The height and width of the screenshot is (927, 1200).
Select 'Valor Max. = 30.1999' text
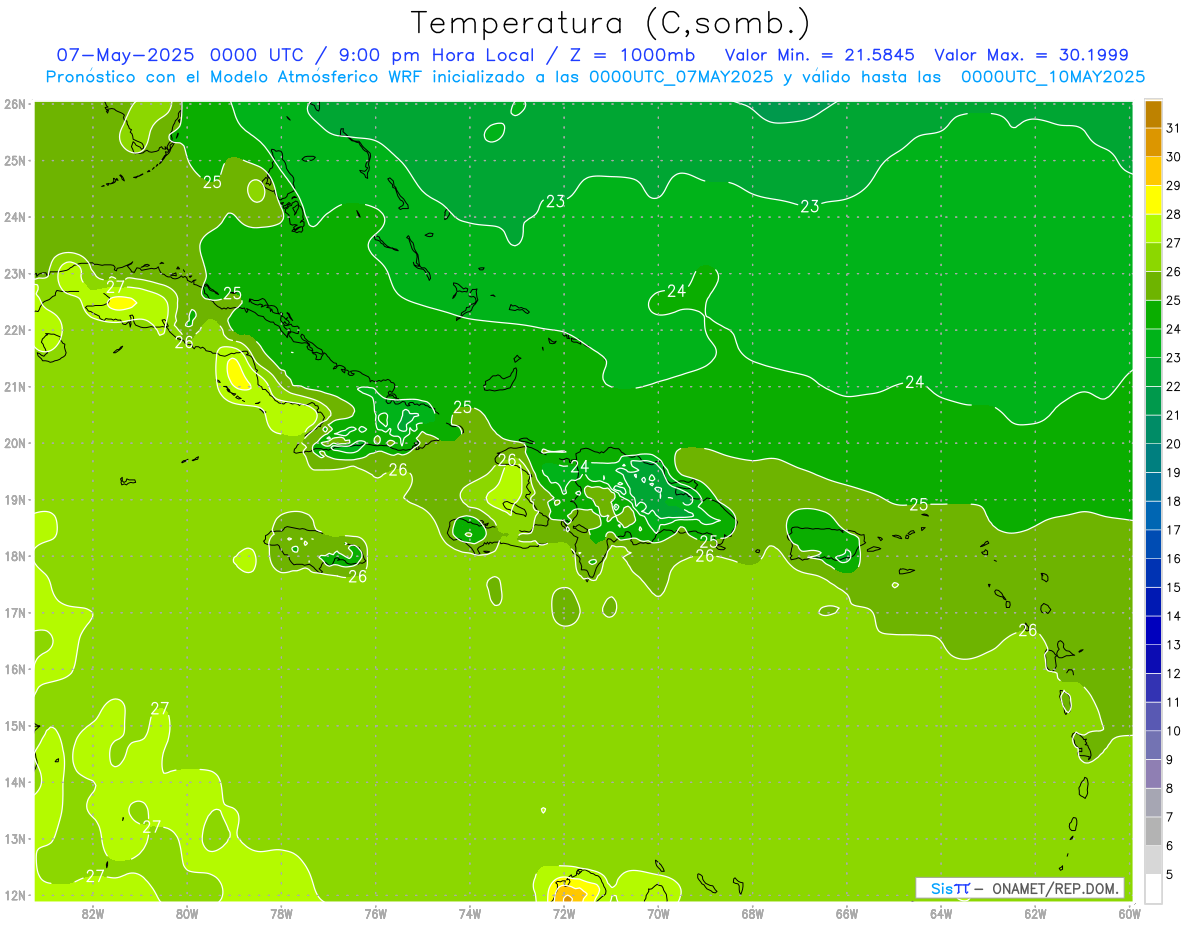coord(1031,55)
